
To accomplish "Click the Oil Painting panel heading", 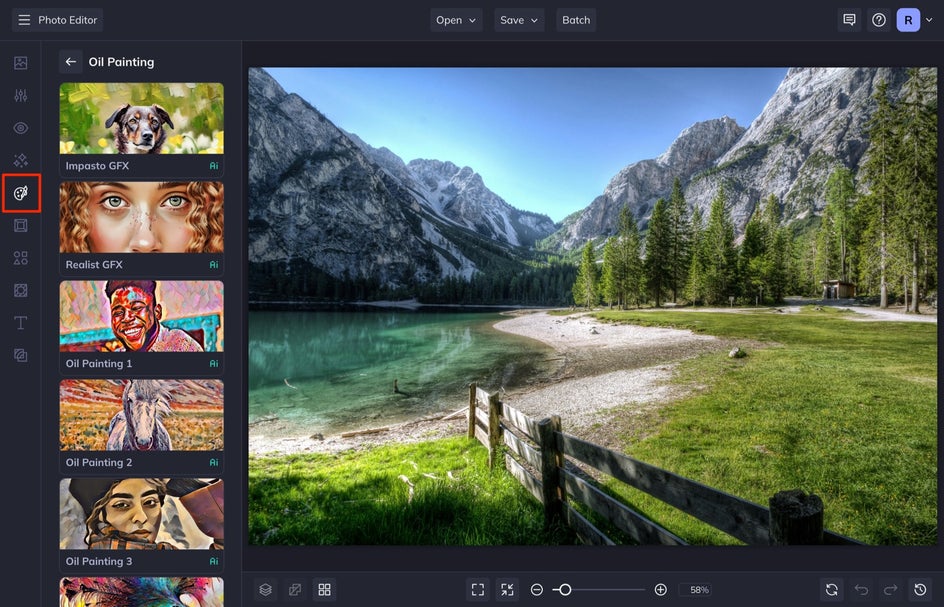I will pyautogui.click(x=121, y=61).
